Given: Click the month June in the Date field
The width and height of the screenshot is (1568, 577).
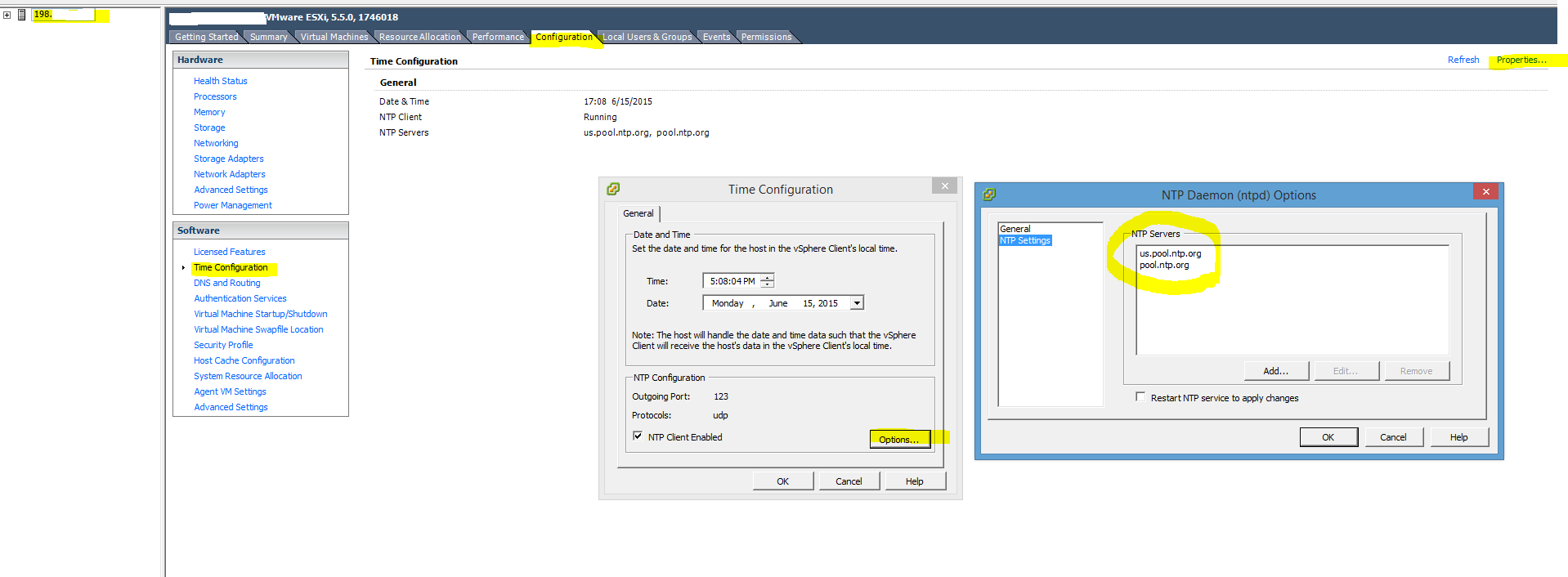Looking at the screenshot, I should click(777, 303).
